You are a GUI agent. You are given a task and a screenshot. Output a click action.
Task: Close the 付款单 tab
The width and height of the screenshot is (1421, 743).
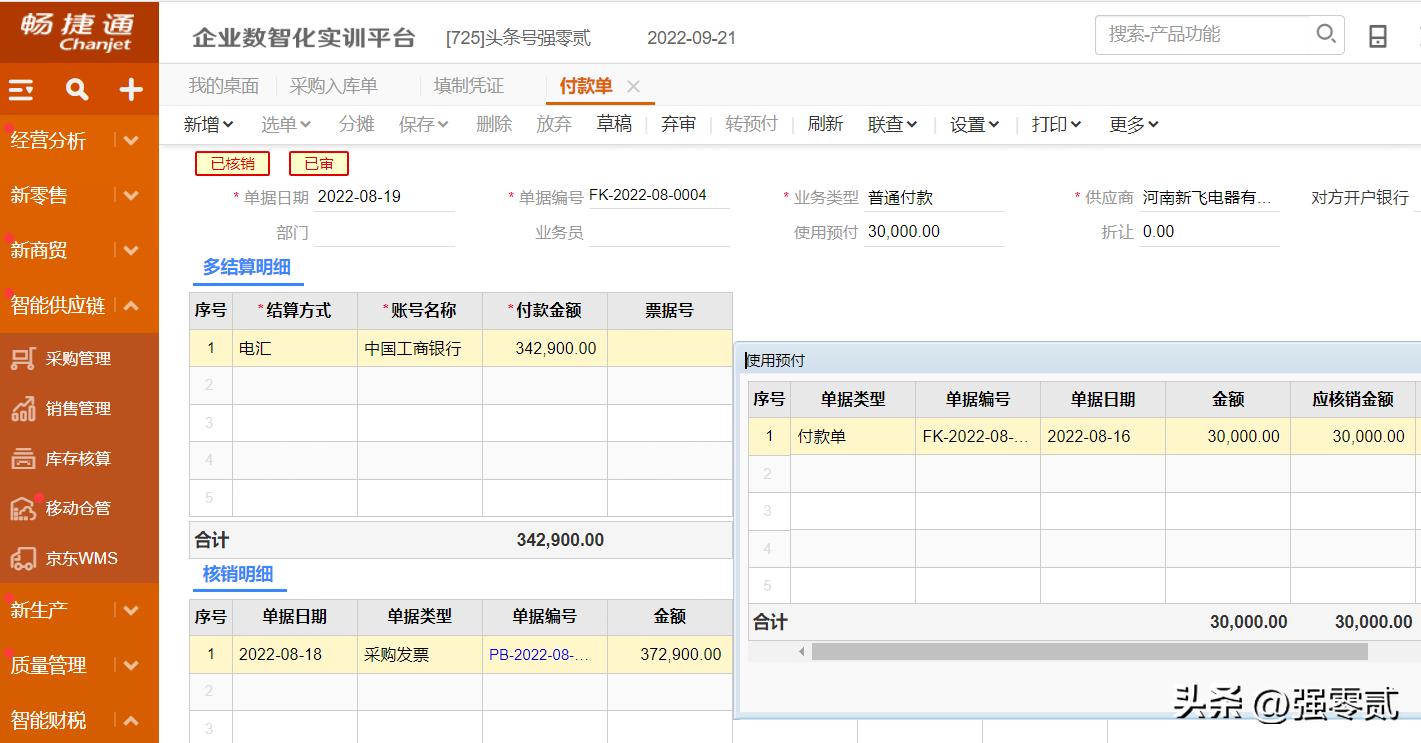coord(633,87)
